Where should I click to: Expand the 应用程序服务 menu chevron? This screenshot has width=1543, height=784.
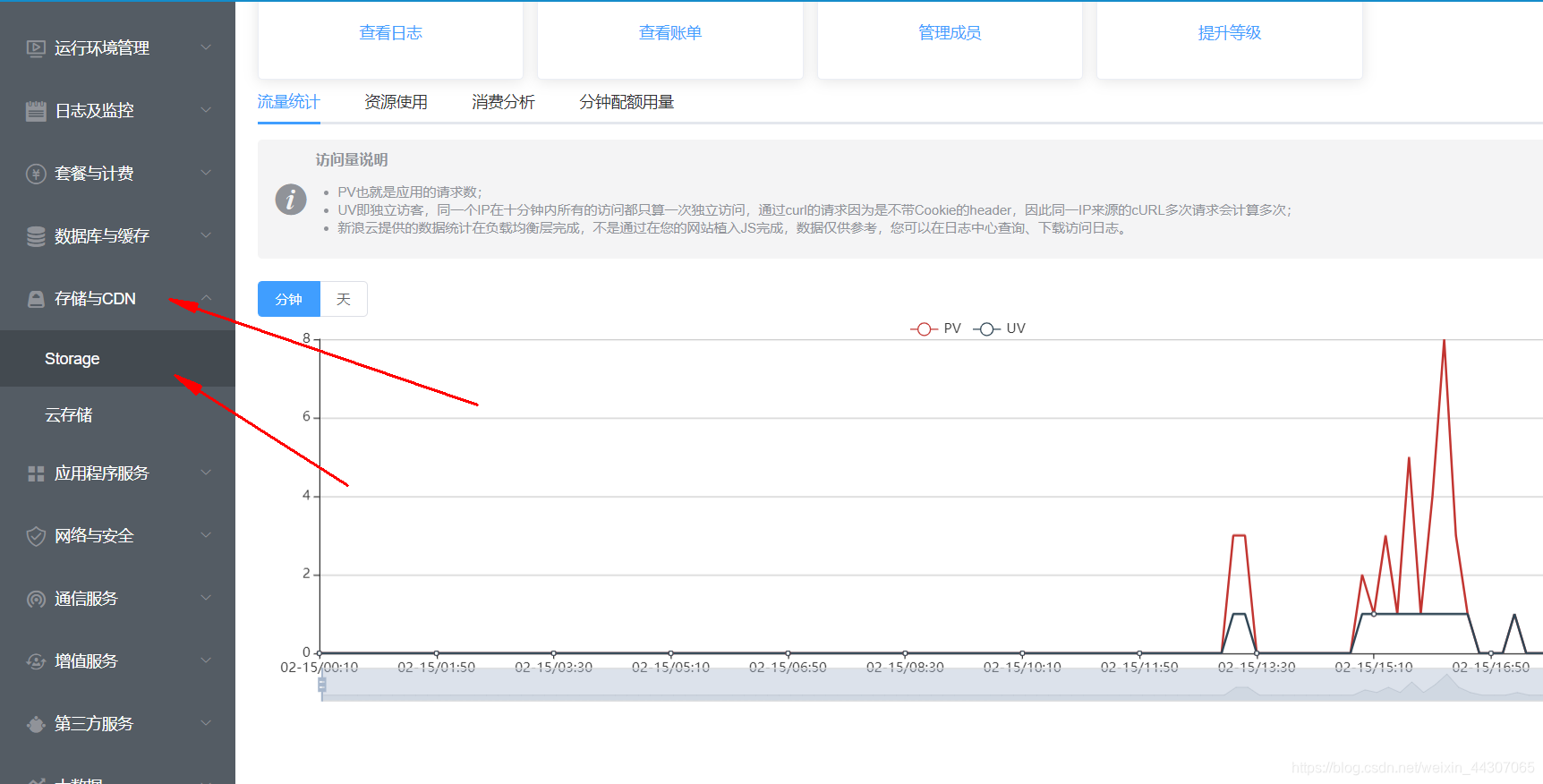(206, 473)
